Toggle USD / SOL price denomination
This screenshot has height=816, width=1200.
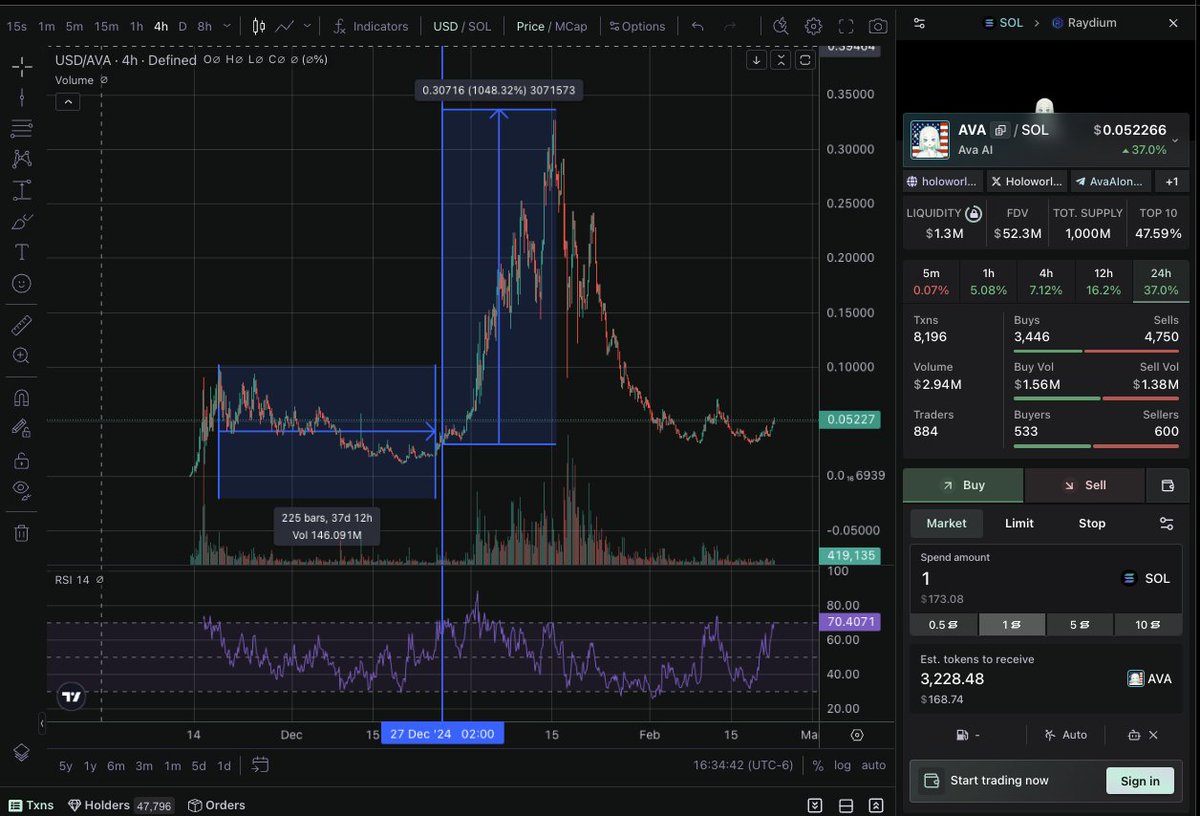click(x=462, y=26)
